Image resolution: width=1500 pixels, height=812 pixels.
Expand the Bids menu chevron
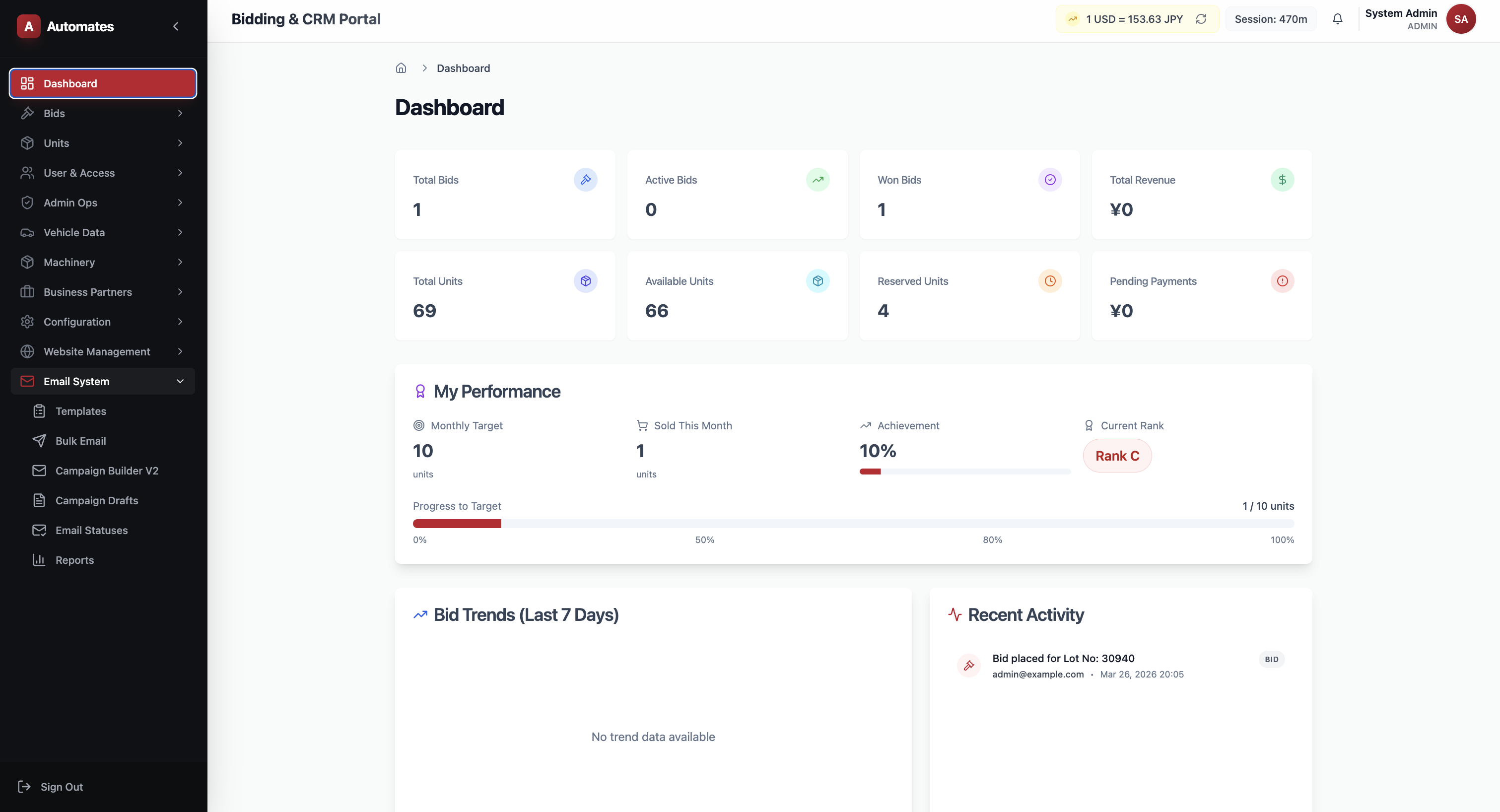(180, 114)
